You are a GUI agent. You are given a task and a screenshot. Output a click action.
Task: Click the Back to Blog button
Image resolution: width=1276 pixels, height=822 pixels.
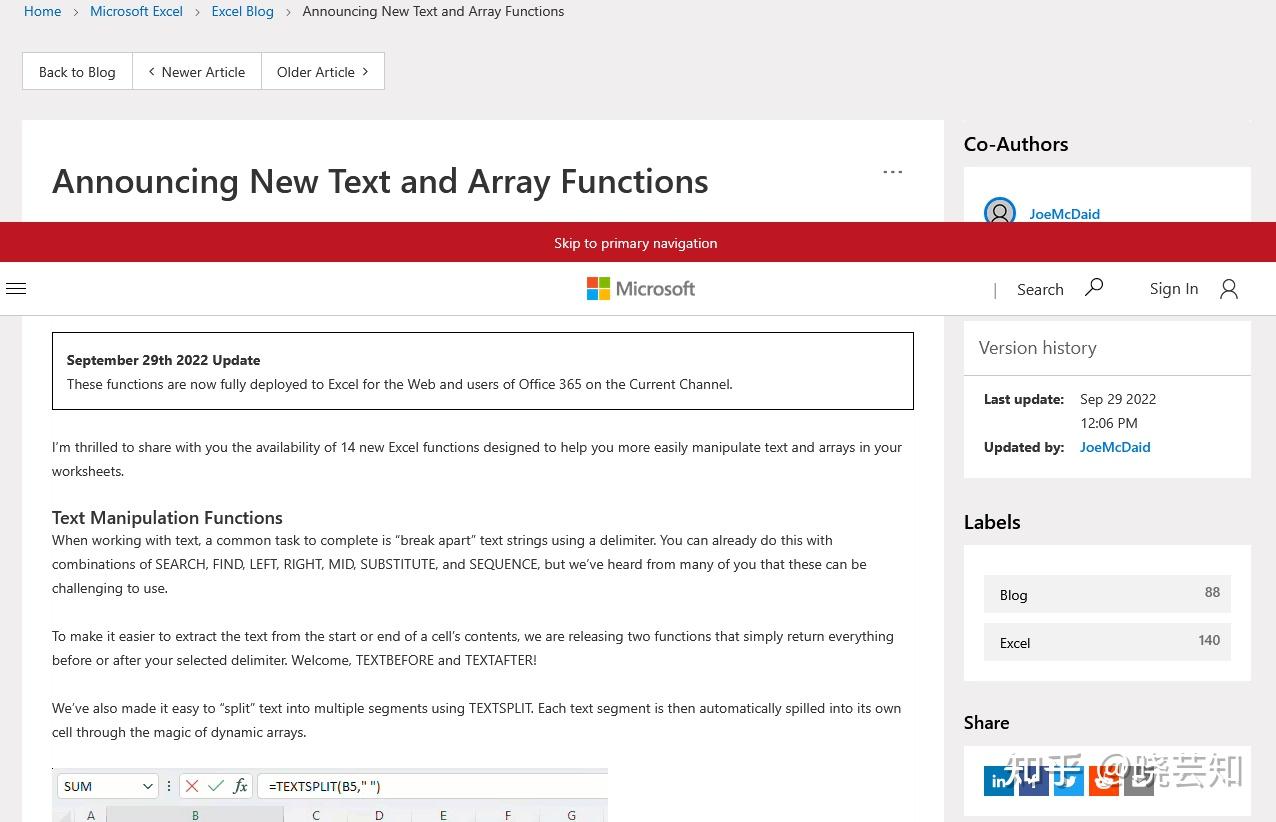pos(77,72)
